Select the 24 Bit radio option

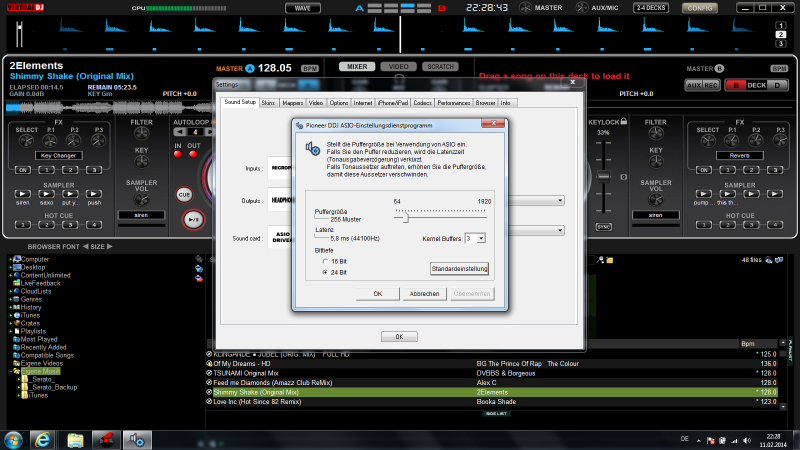pos(324,271)
